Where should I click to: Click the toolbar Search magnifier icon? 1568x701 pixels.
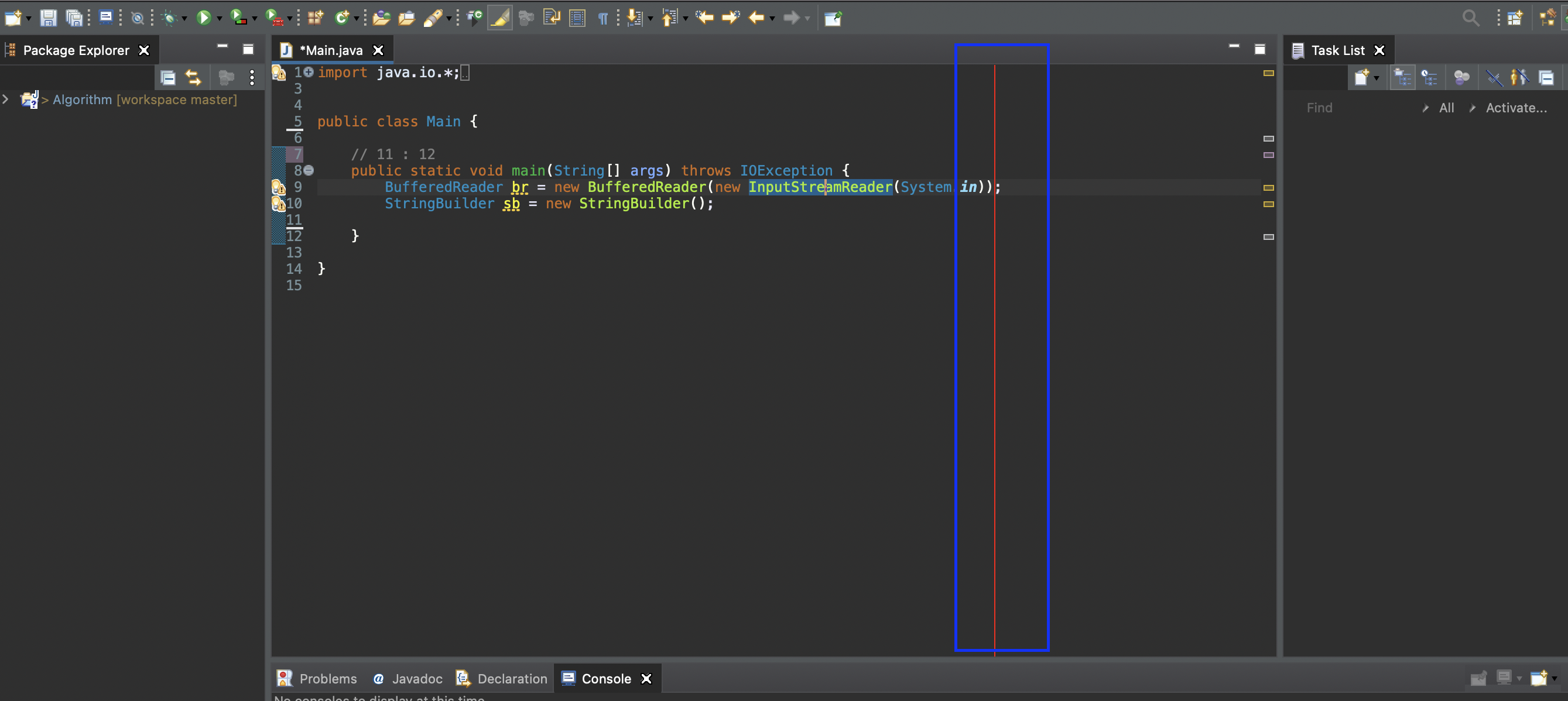coord(1470,18)
